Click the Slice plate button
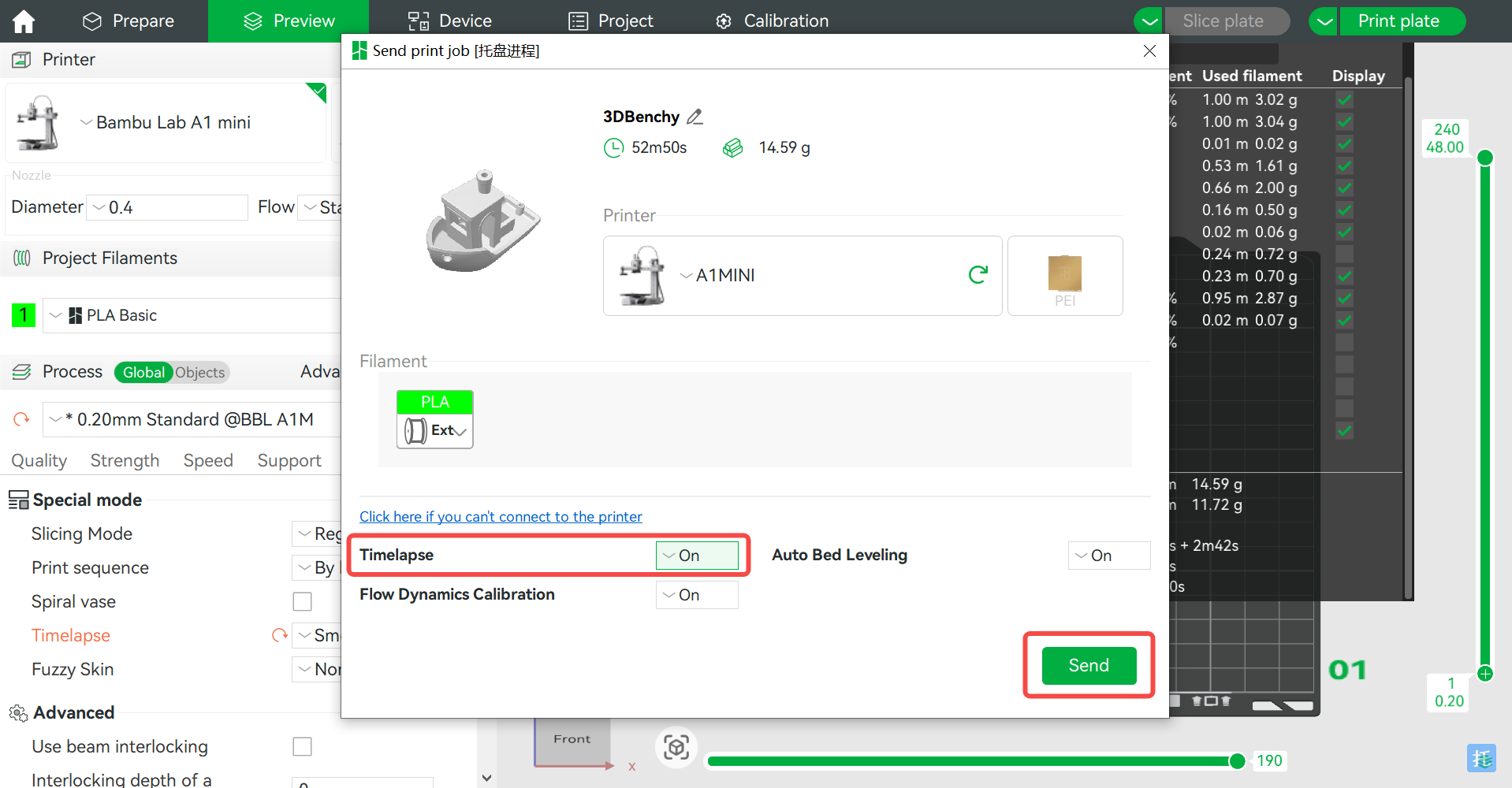This screenshot has height=788, width=1512. tap(1227, 21)
